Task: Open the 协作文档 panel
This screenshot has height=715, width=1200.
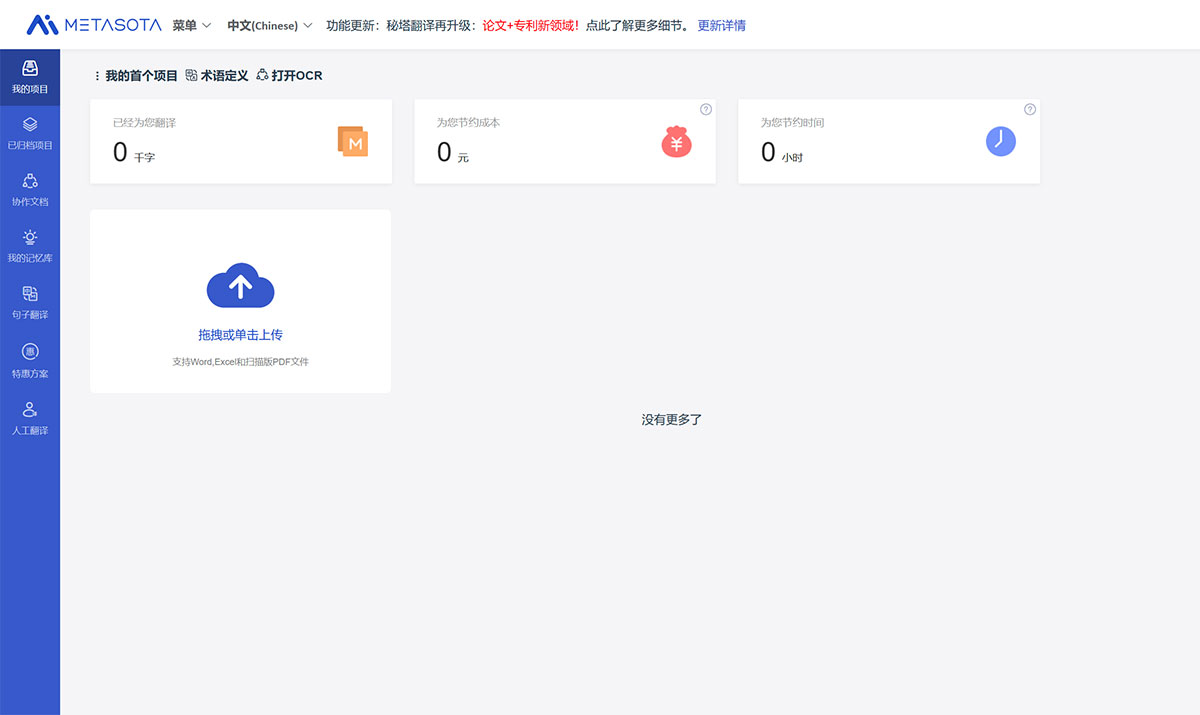Action: pyautogui.click(x=30, y=188)
